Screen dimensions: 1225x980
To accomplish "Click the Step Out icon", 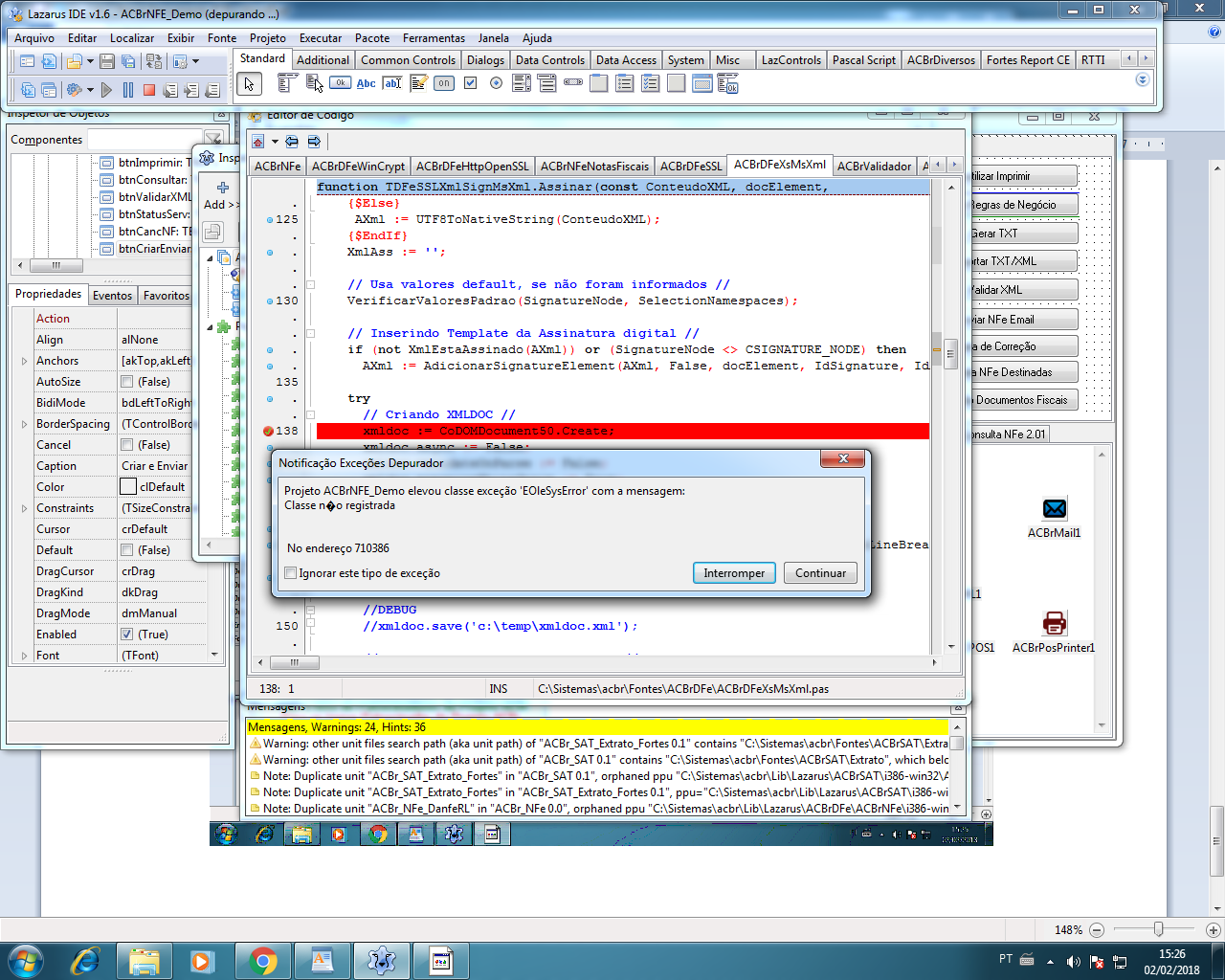I will tap(212, 90).
